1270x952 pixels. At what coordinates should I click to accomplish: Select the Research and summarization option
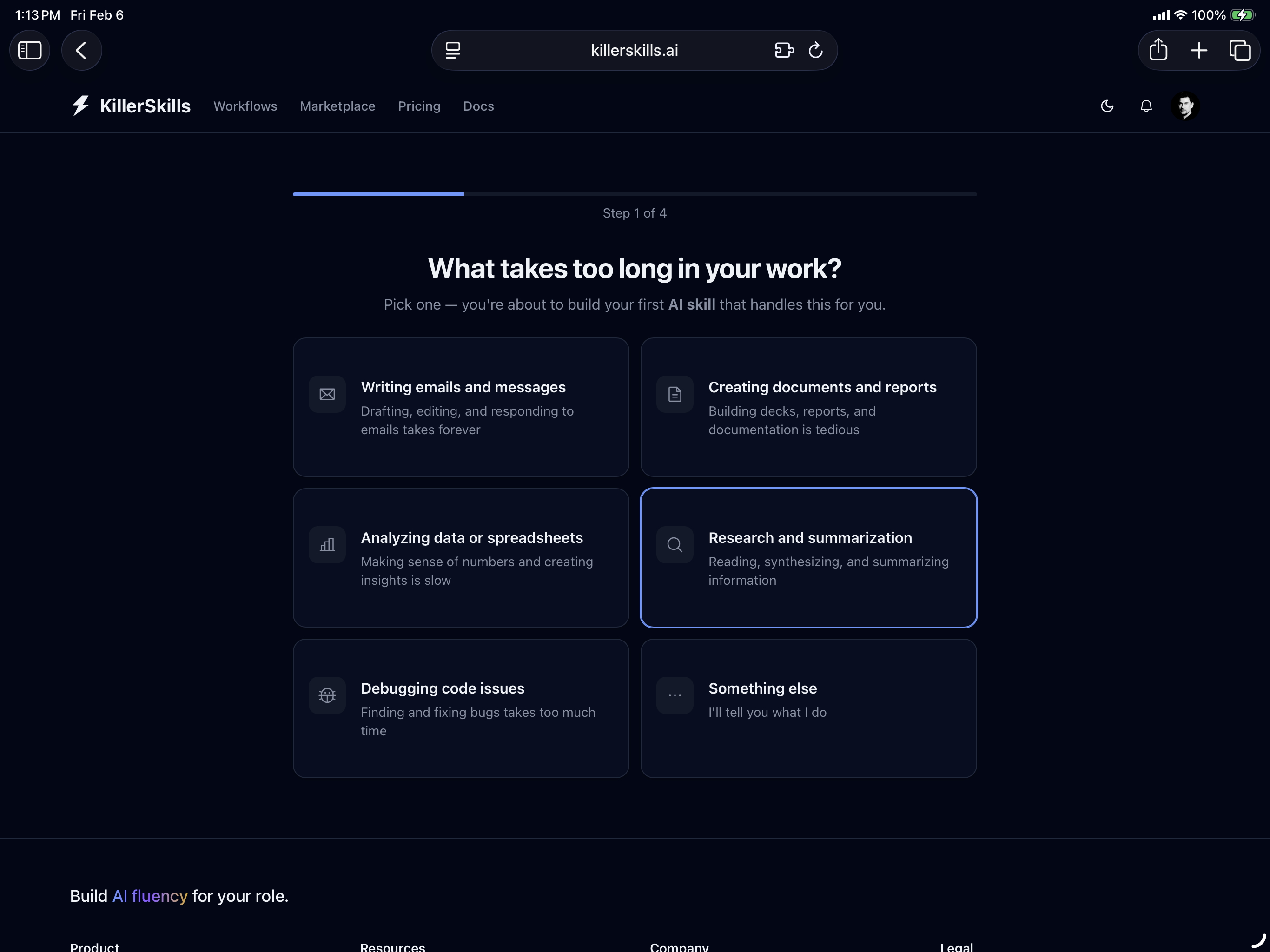click(808, 557)
